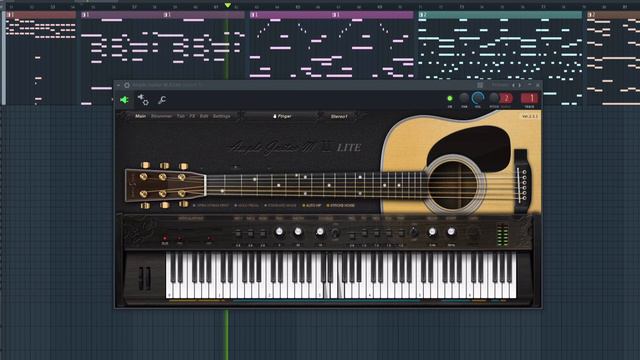Toggle the Auto HP option
Image resolution: width=640 pixels, height=360 pixels.
[x=312, y=205]
